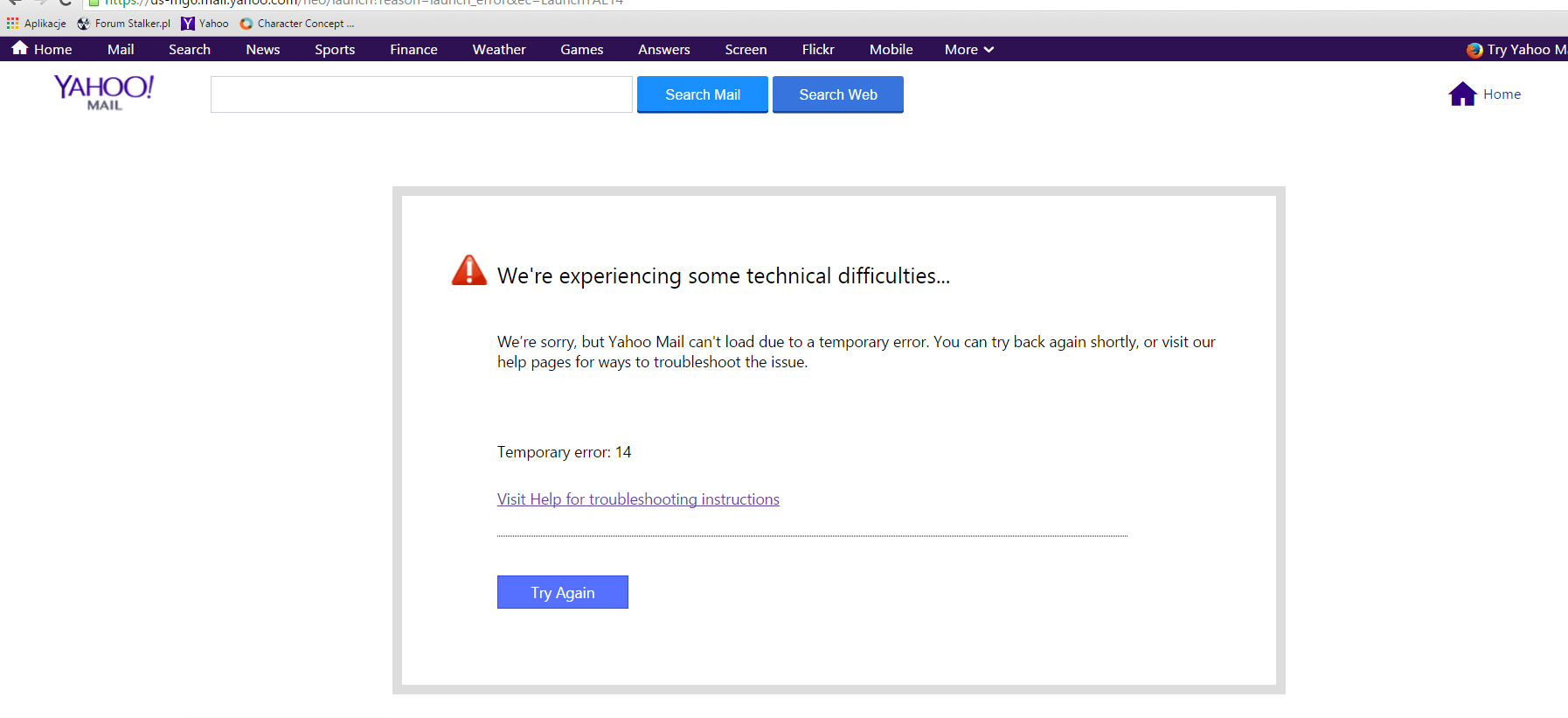This screenshot has width=1568, height=718.
Task: Expand the More dropdown menu
Action: pos(969,49)
